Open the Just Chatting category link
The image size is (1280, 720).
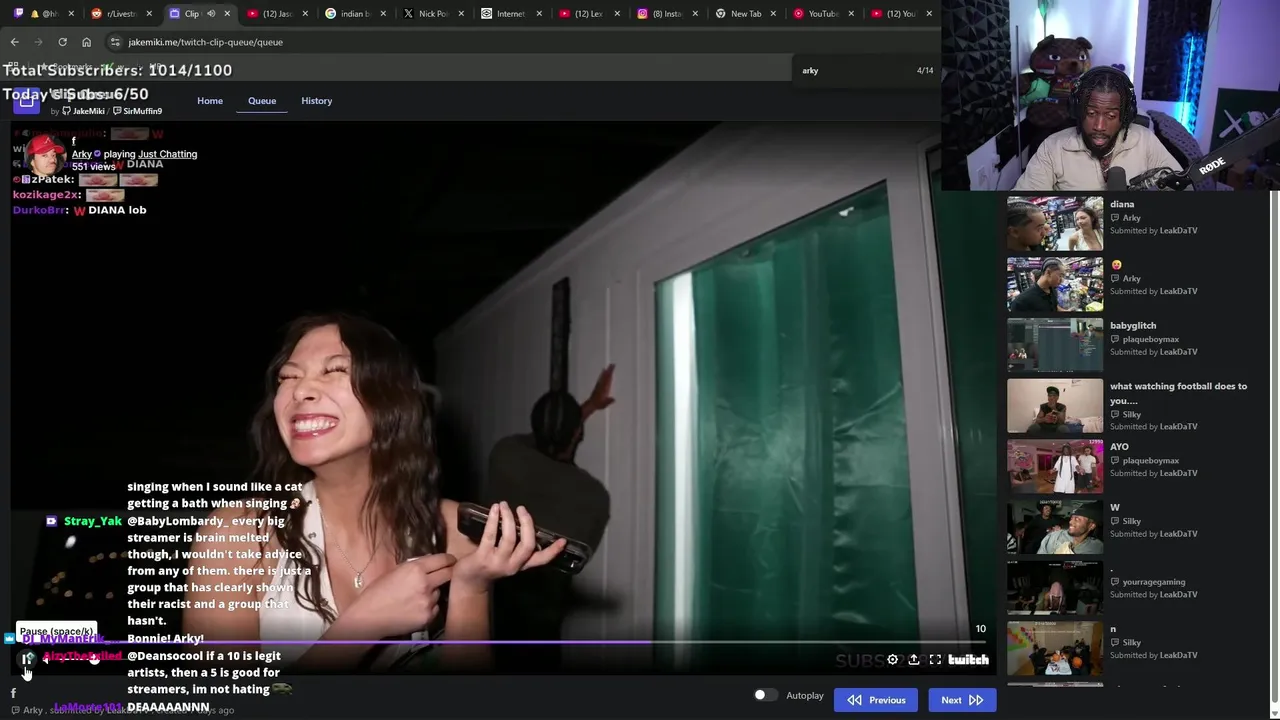coord(168,154)
